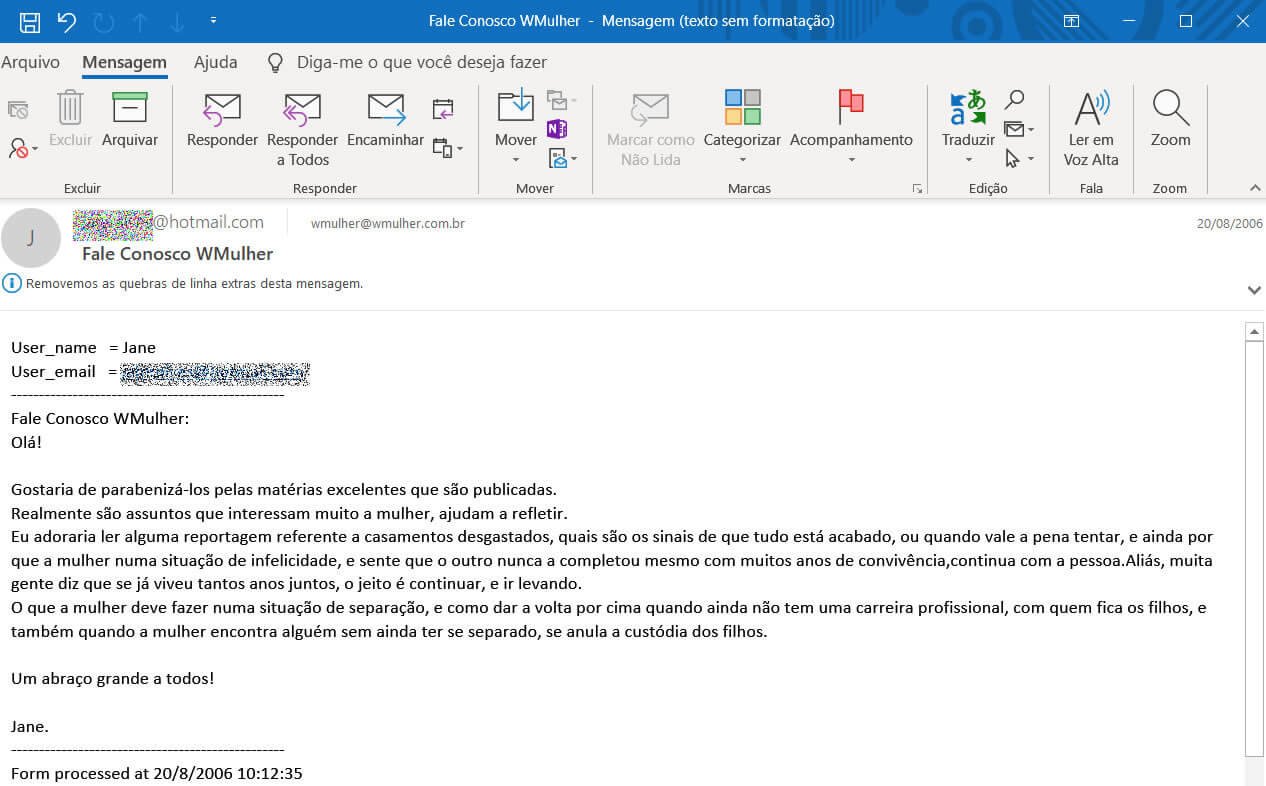Screen dimensions: 1266x786
Task: Open the Mover dropdown
Action: tap(516, 127)
